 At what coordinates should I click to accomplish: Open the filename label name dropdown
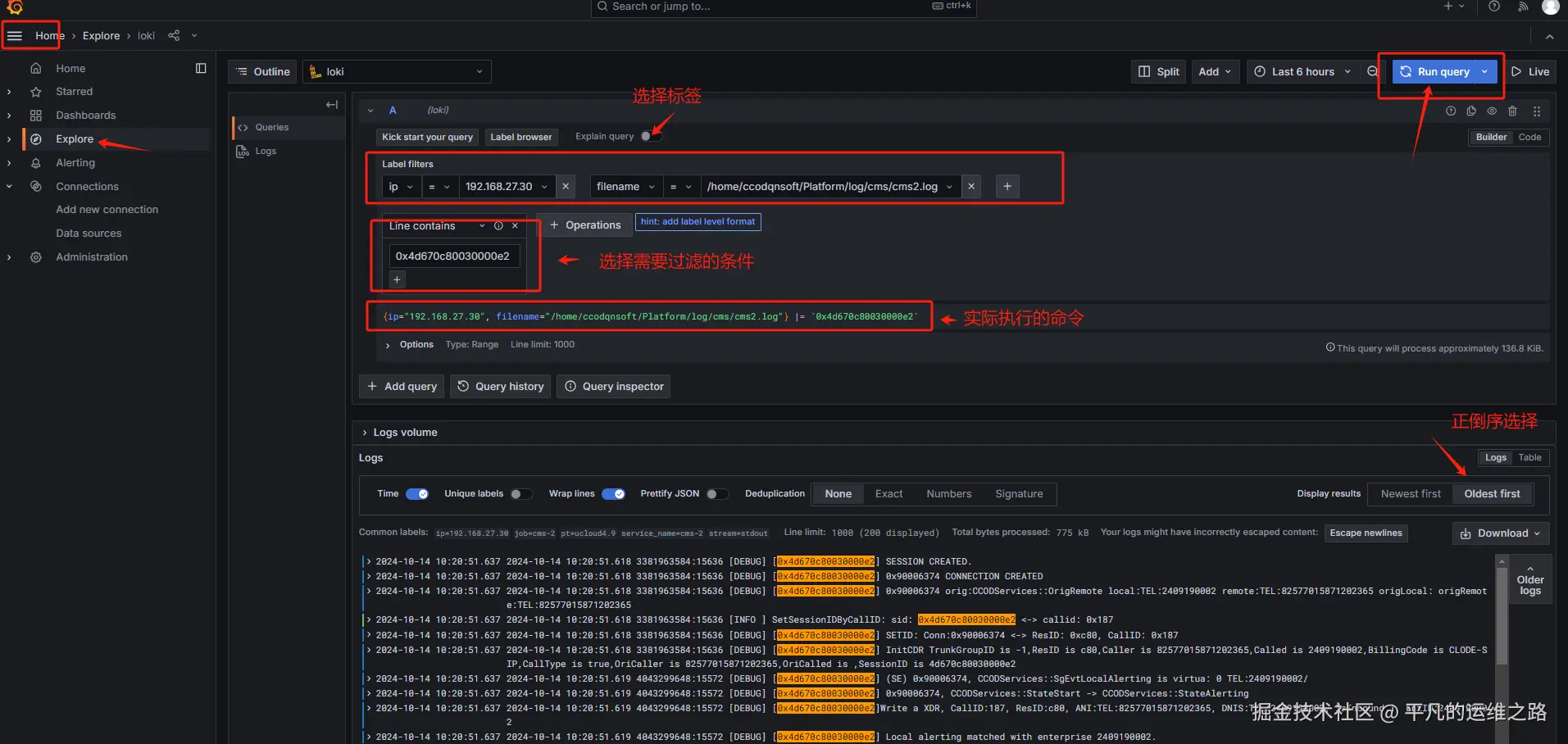626,187
